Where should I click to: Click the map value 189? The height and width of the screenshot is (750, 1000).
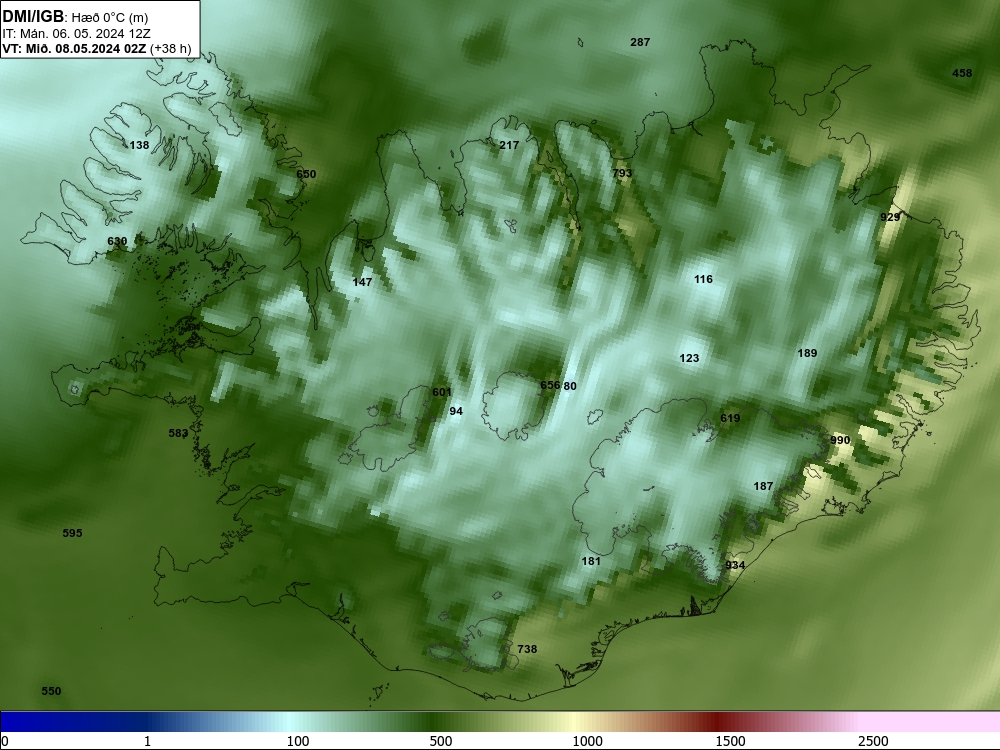tap(807, 353)
